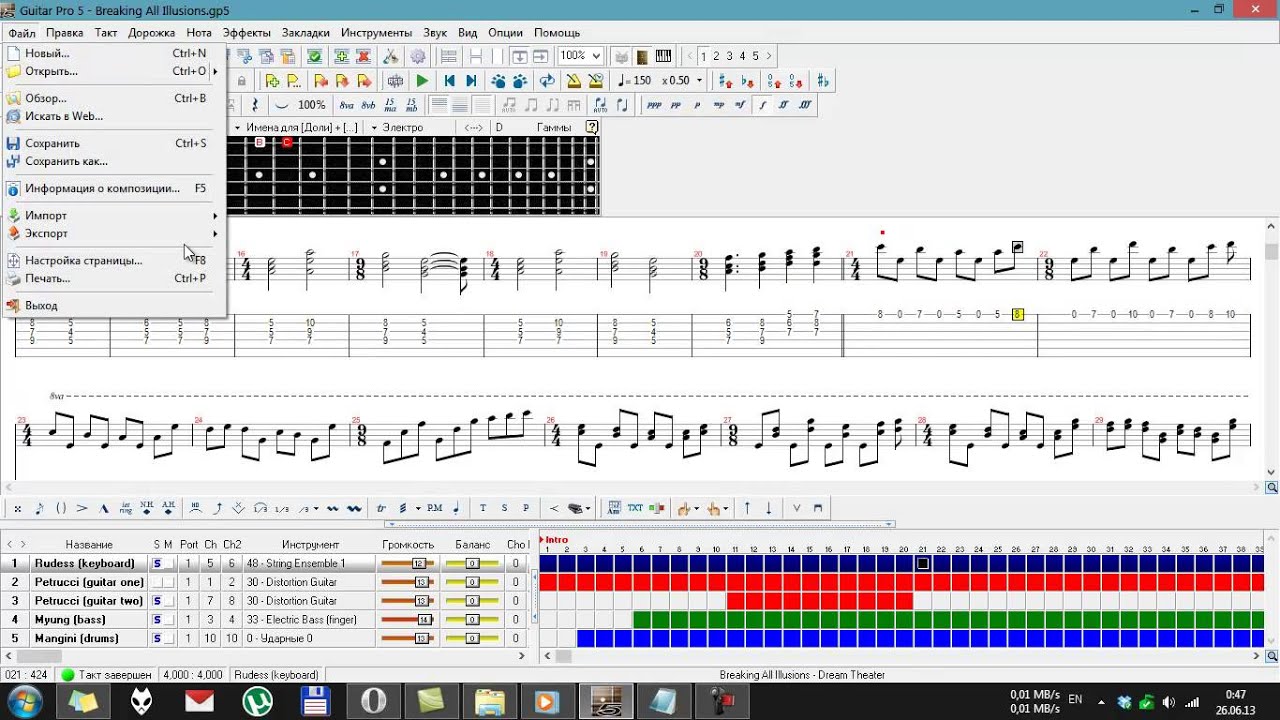Viewport: 1280px width, 720px height.
Task: Toggle Mute for Mangini (drums) track
Action: pyautogui.click(x=168, y=638)
